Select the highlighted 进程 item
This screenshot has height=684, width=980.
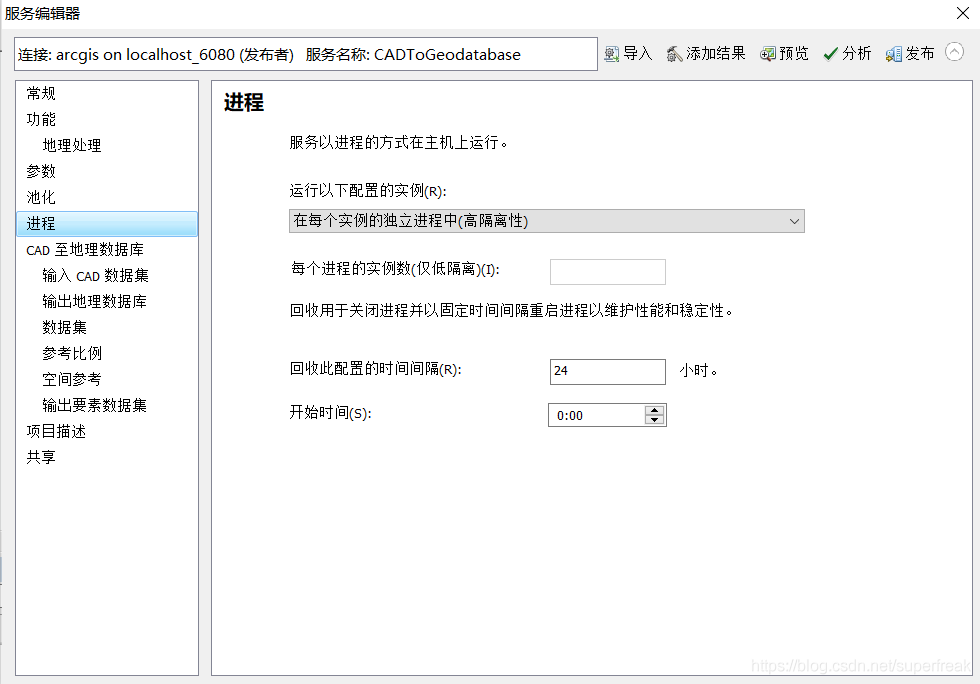coord(107,224)
